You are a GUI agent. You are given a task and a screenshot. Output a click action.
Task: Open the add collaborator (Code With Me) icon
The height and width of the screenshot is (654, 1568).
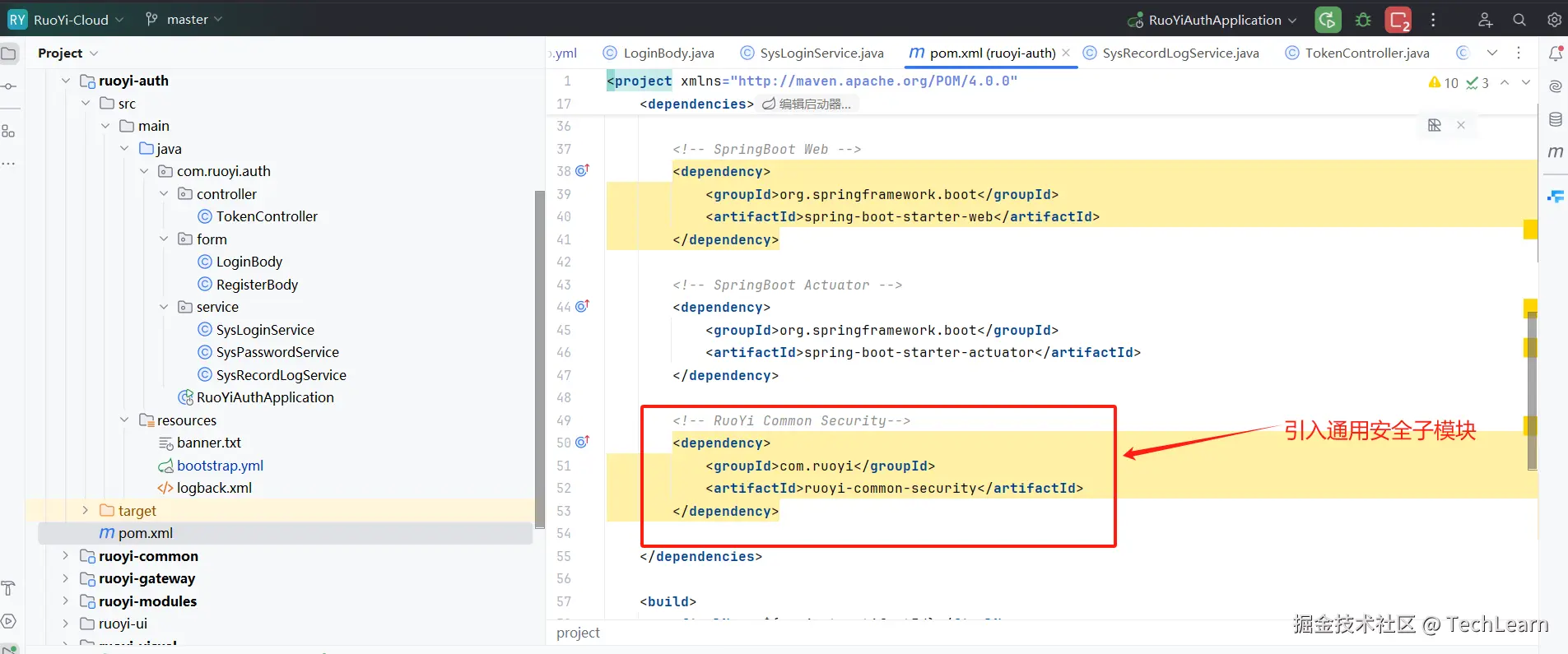1485,20
